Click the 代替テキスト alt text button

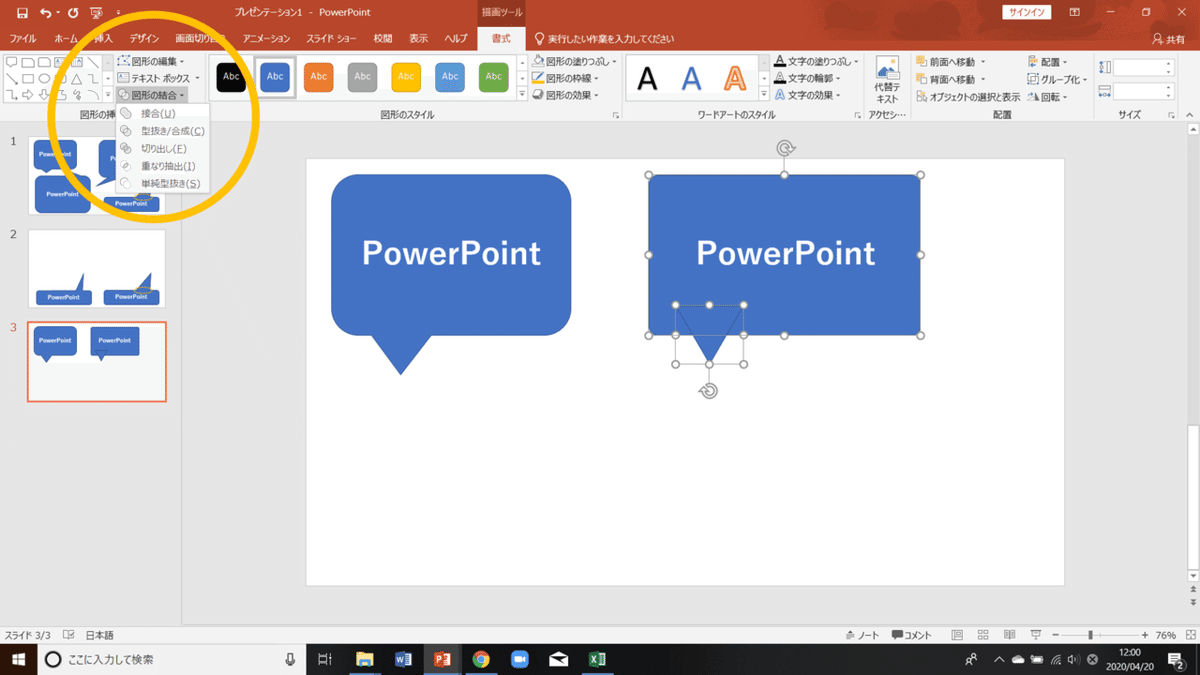coord(887,80)
